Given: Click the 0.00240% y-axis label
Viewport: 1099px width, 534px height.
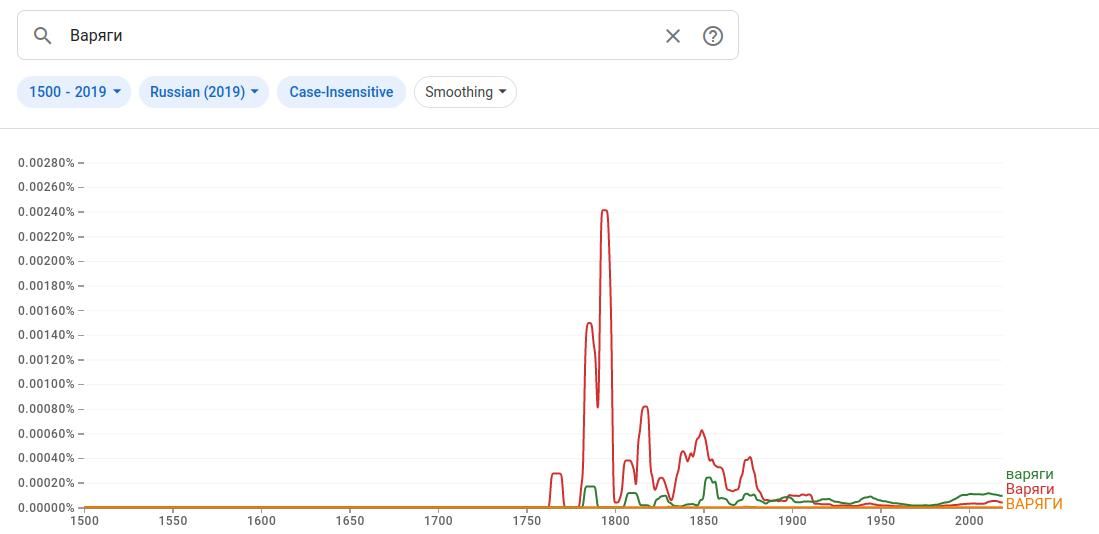Looking at the screenshot, I should (46, 212).
